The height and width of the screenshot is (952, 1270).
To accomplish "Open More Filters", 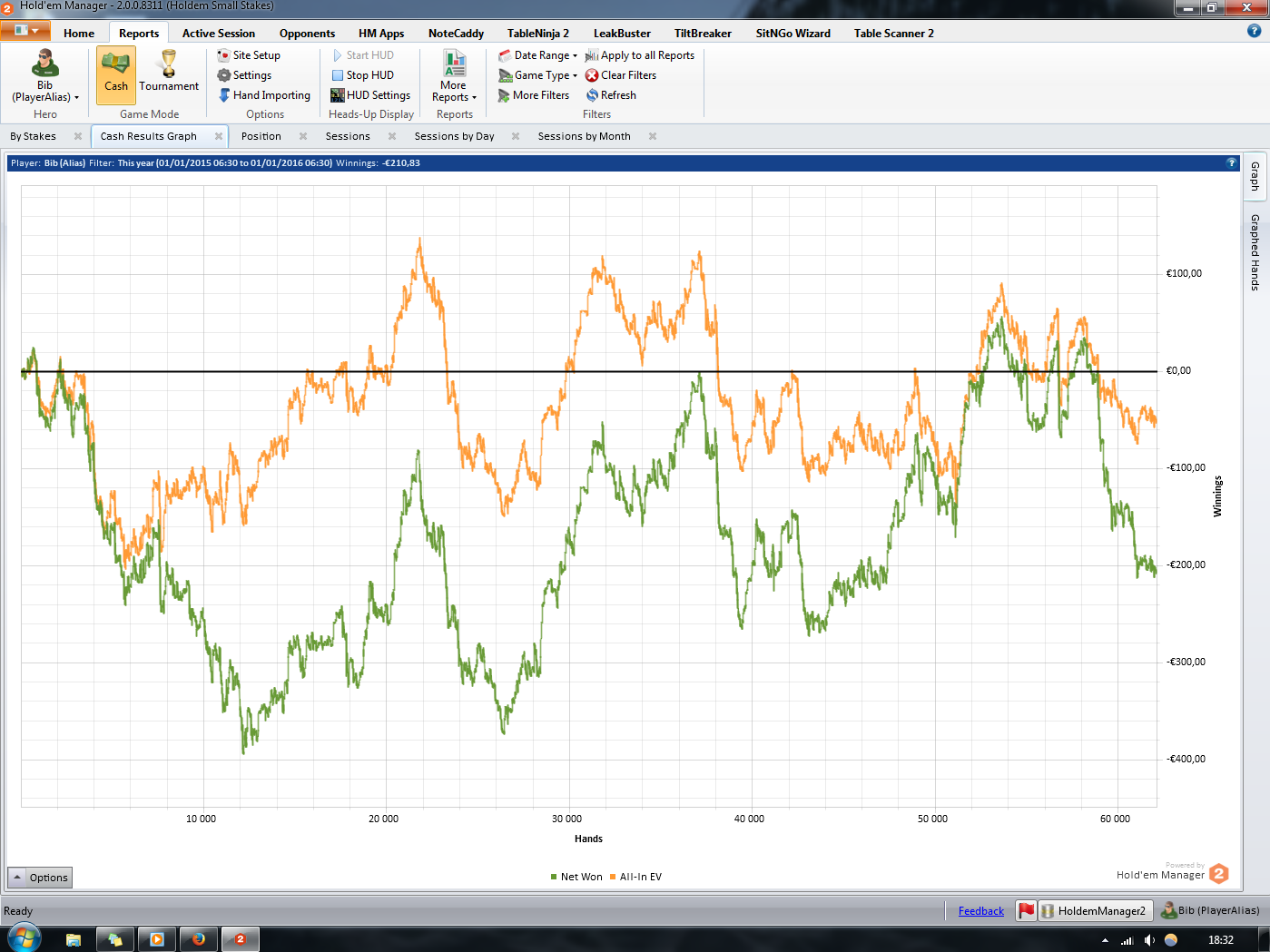I will 534,95.
